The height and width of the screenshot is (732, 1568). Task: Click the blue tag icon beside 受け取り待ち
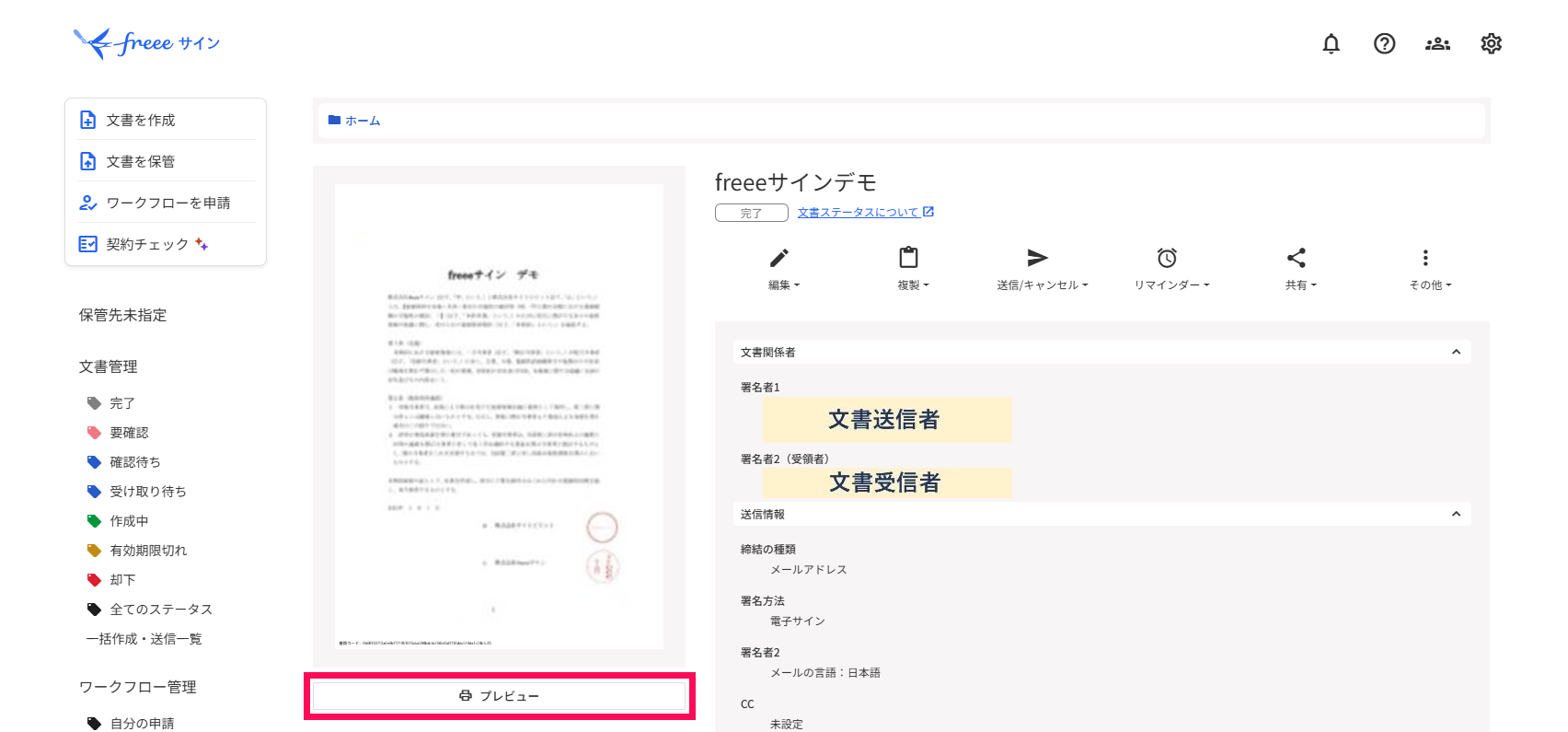94,492
